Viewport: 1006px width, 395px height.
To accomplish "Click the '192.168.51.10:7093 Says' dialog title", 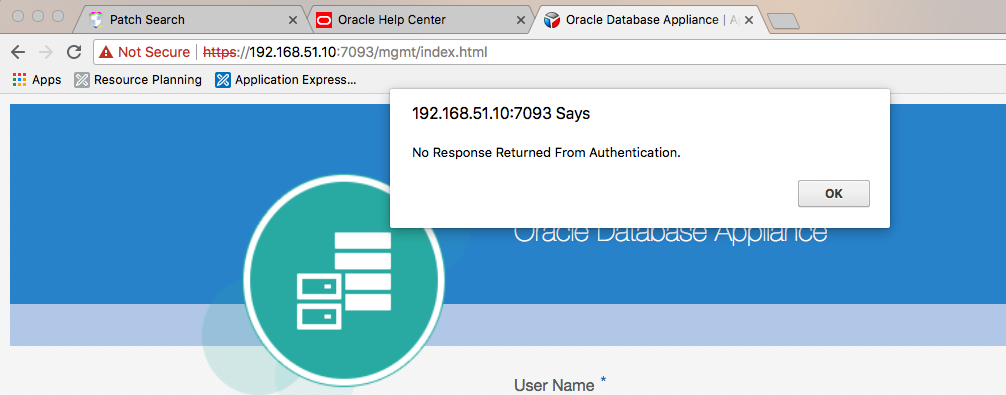I will pos(500,114).
